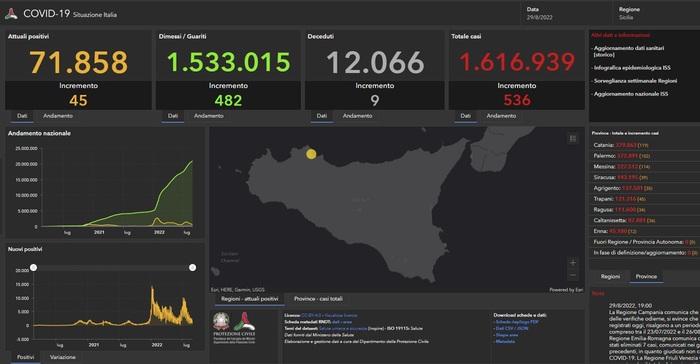The width and height of the screenshot is (700, 364).
Task: Switch to Andamento tab under Deceduti
Action: point(358,116)
